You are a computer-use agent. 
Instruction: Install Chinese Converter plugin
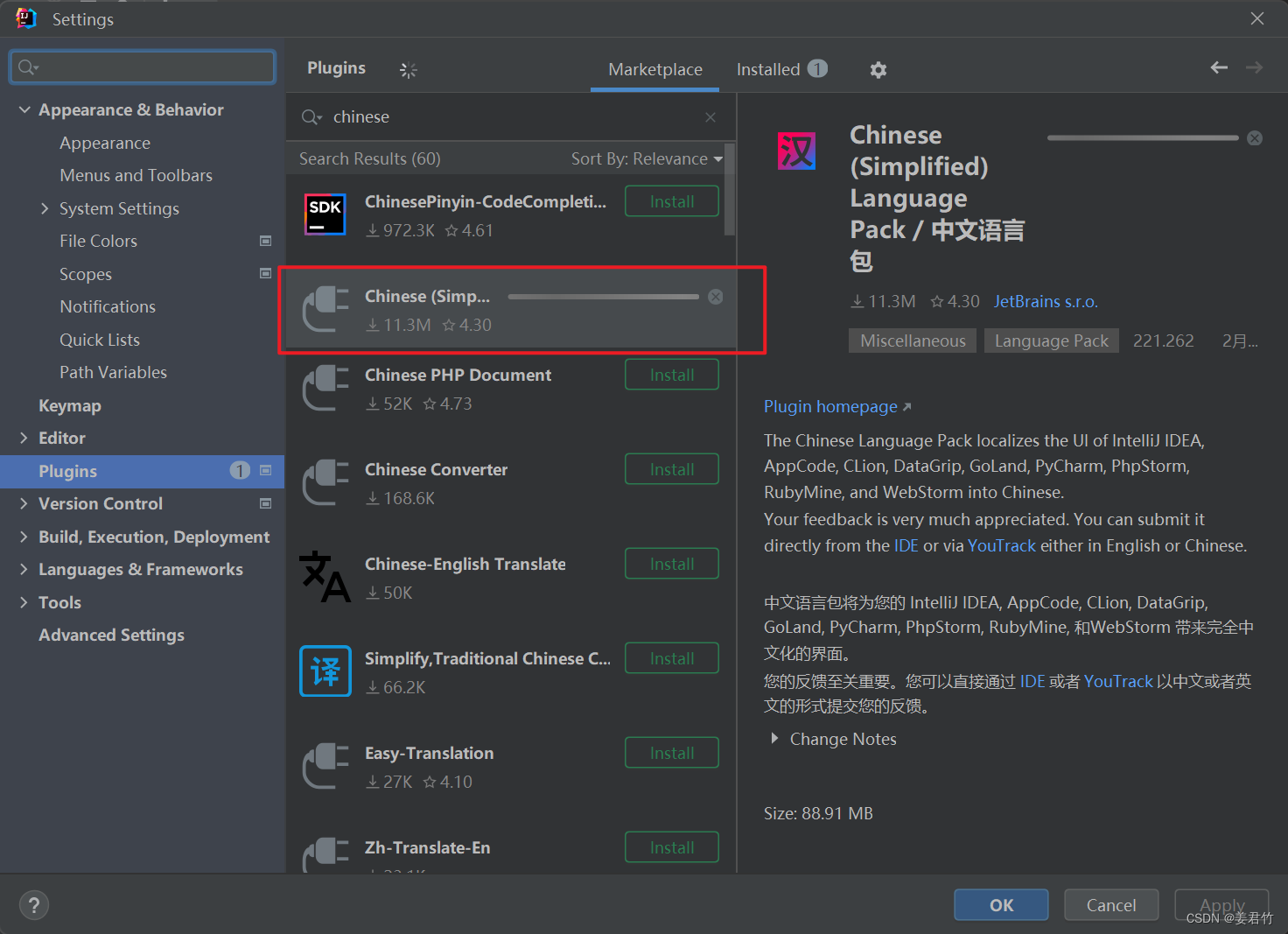pyautogui.click(x=672, y=469)
